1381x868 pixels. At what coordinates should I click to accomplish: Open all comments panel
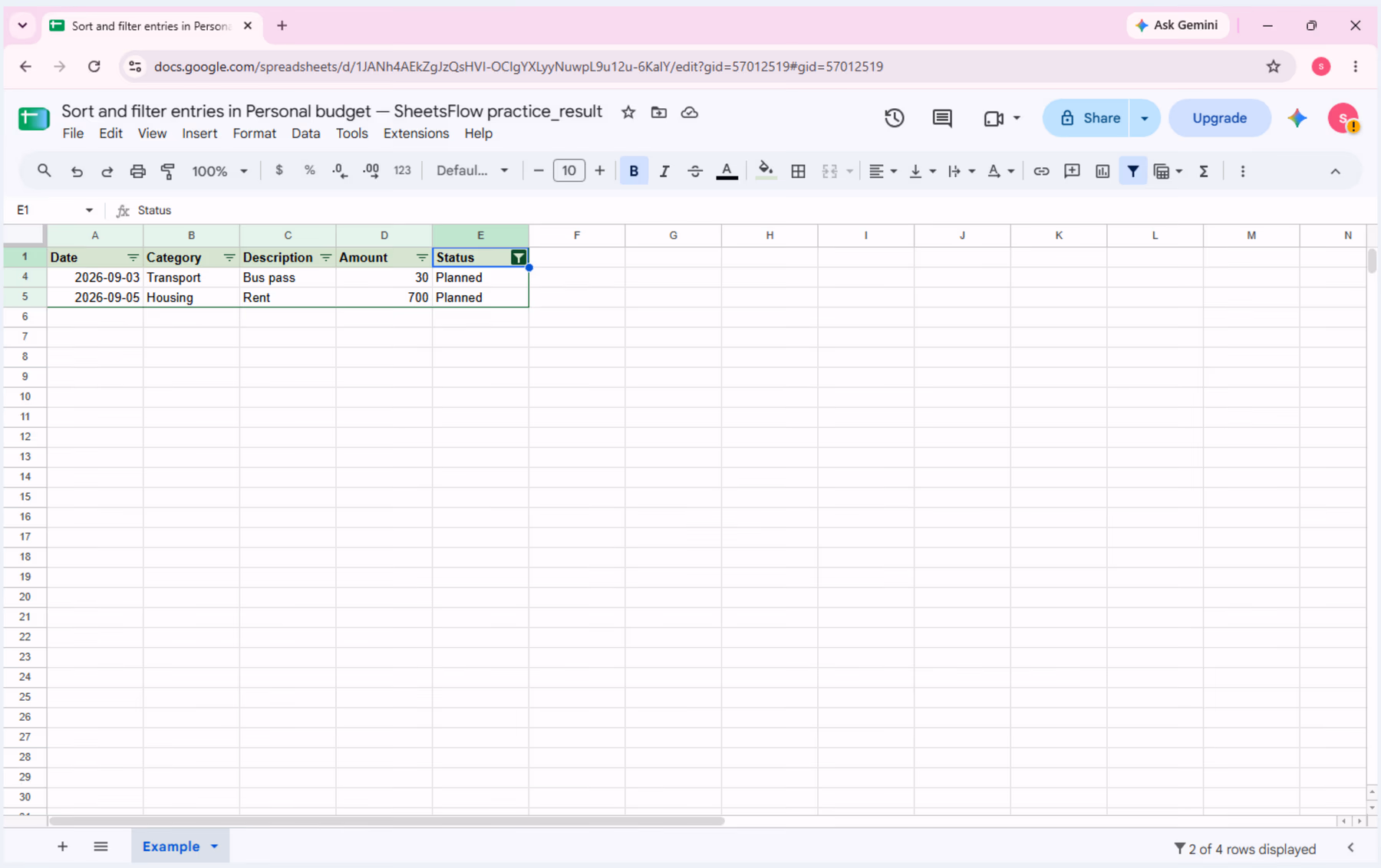(942, 118)
